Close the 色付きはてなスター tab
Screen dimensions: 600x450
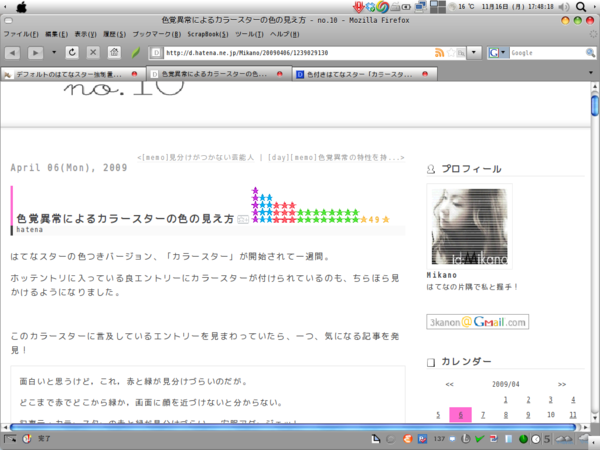click(425, 74)
